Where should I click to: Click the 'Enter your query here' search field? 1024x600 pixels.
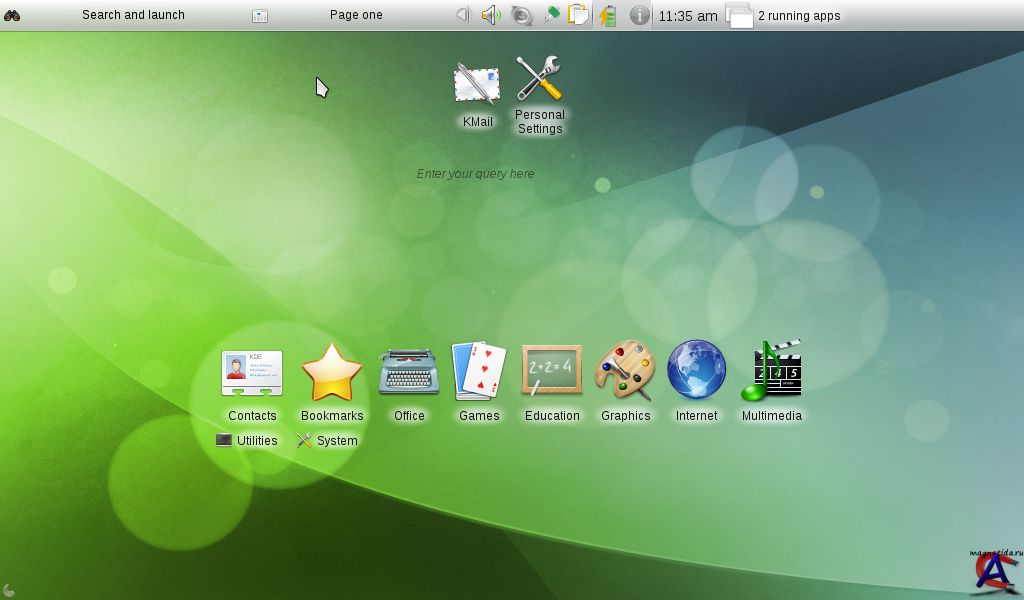pos(475,174)
